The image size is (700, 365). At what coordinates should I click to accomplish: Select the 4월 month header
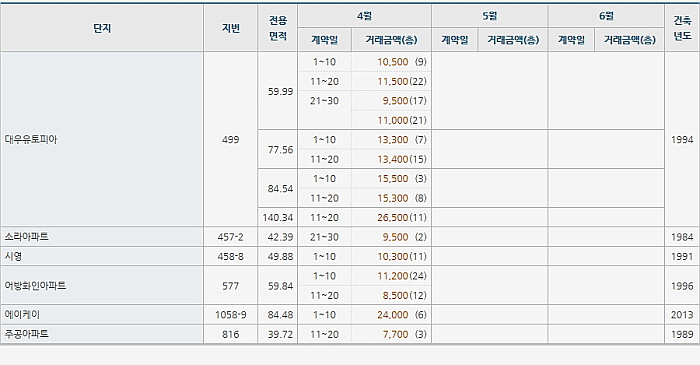(x=364, y=16)
